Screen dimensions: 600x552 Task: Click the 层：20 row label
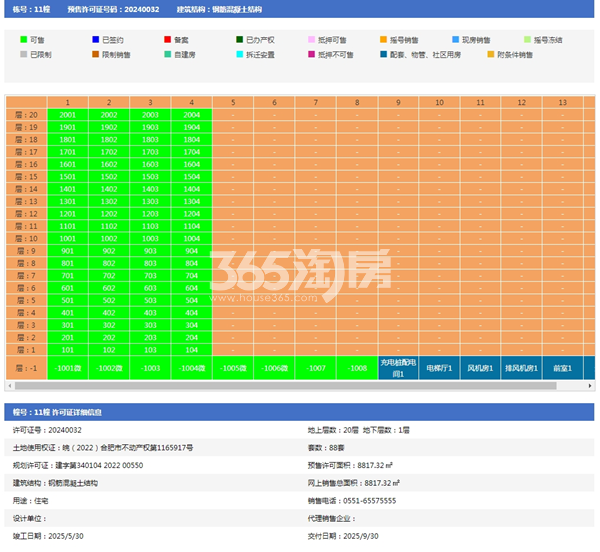coord(26,115)
